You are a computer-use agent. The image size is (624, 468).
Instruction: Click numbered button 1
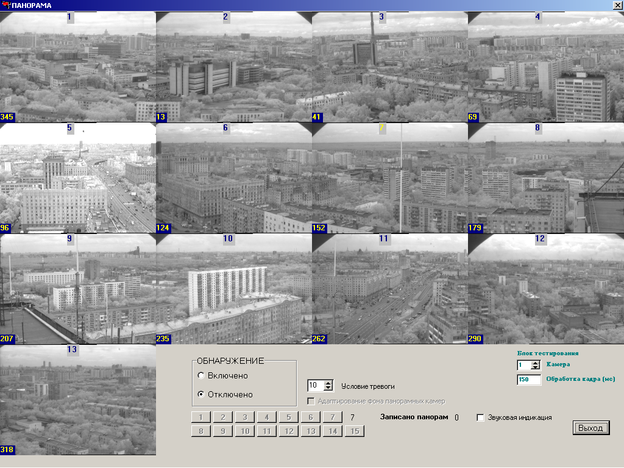(x=201, y=417)
